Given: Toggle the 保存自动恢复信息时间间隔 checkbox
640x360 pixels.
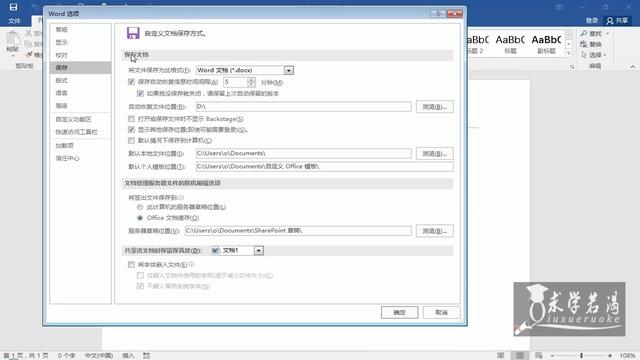Looking at the screenshot, I should (x=131, y=82).
